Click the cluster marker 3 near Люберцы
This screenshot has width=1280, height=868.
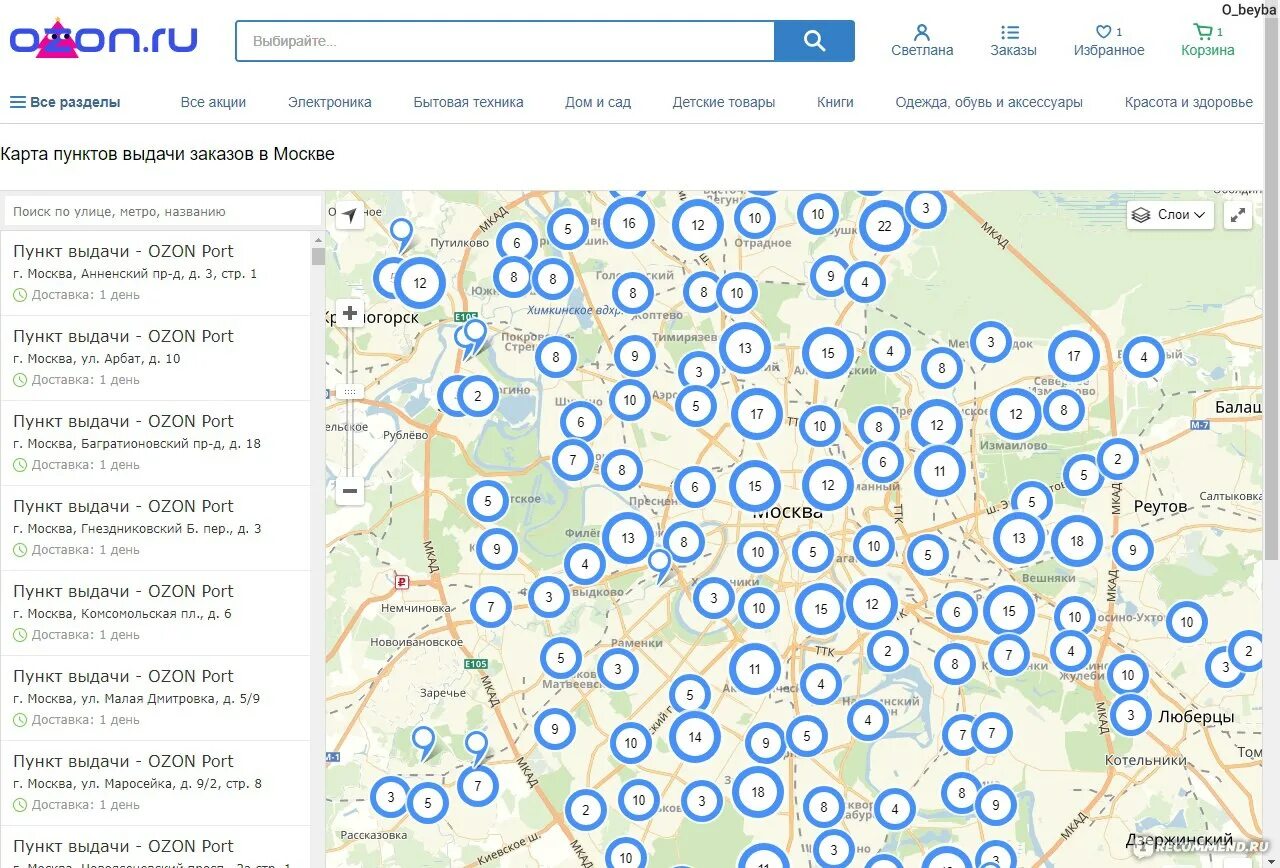coord(1130,715)
